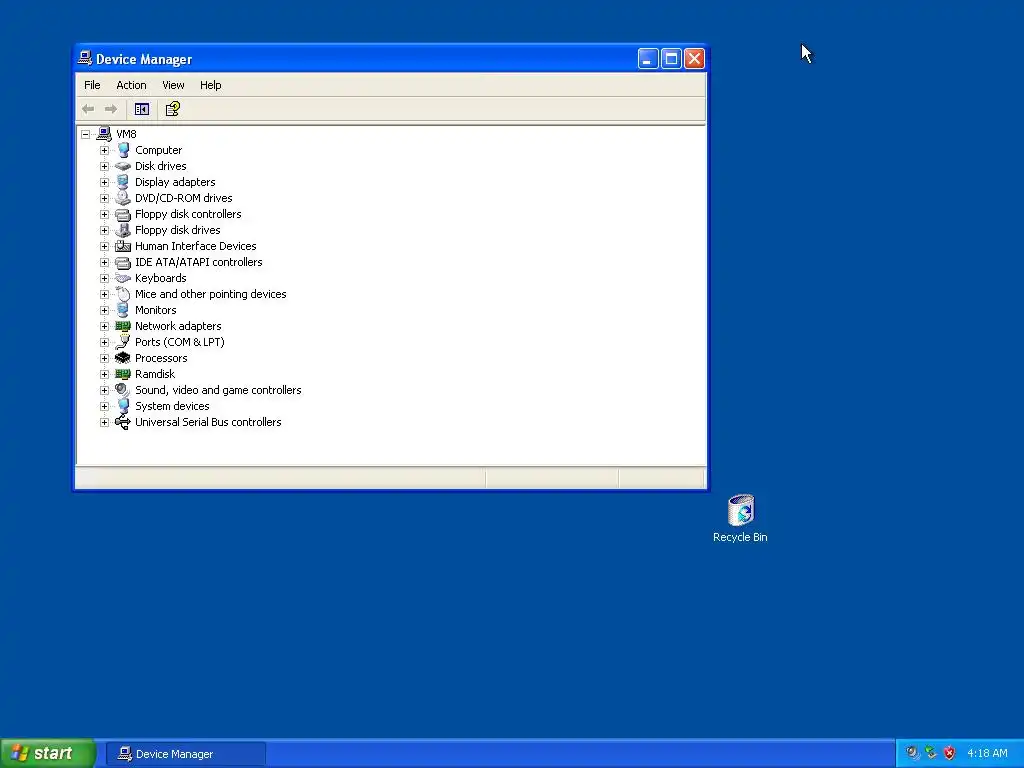This screenshot has height=768, width=1024.
Task: Click the Universal Serial Bus controllers icon
Action: coord(123,422)
